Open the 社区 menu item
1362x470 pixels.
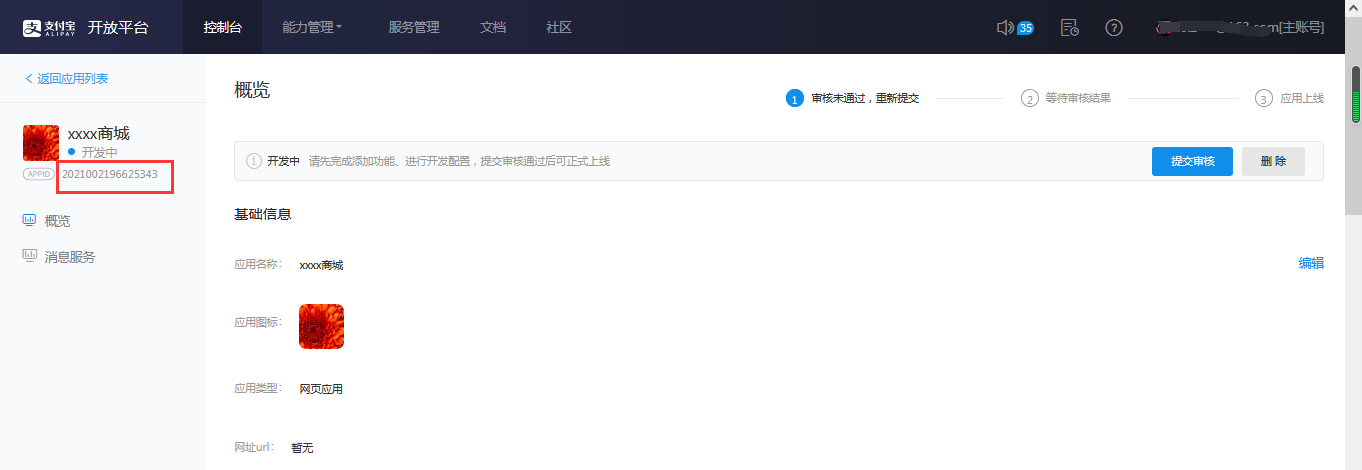click(559, 27)
